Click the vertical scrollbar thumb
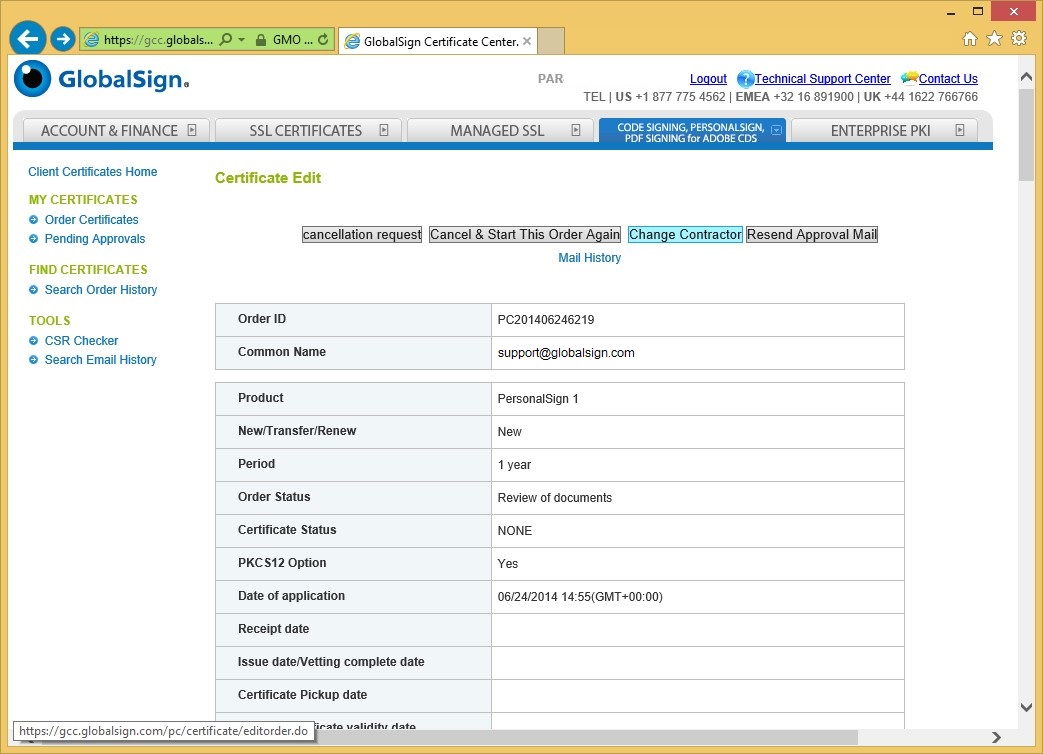The width and height of the screenshot is (1043, 754). click(1026, 133)
